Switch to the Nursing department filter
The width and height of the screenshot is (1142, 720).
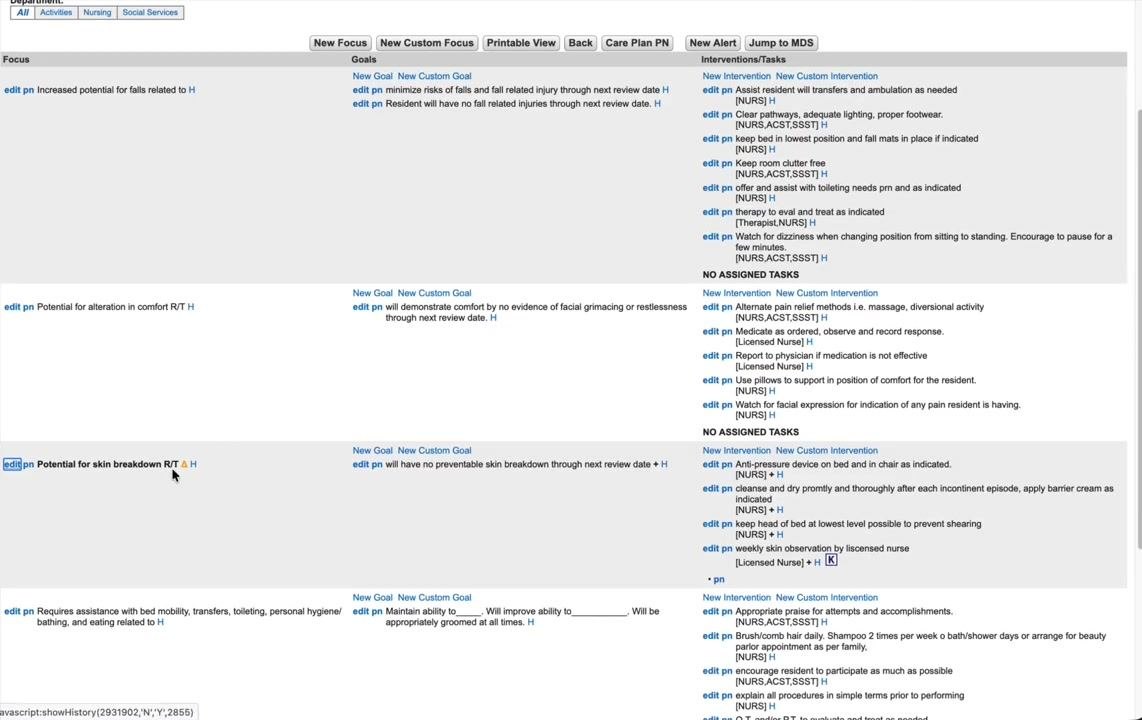[x=97, y=12]
